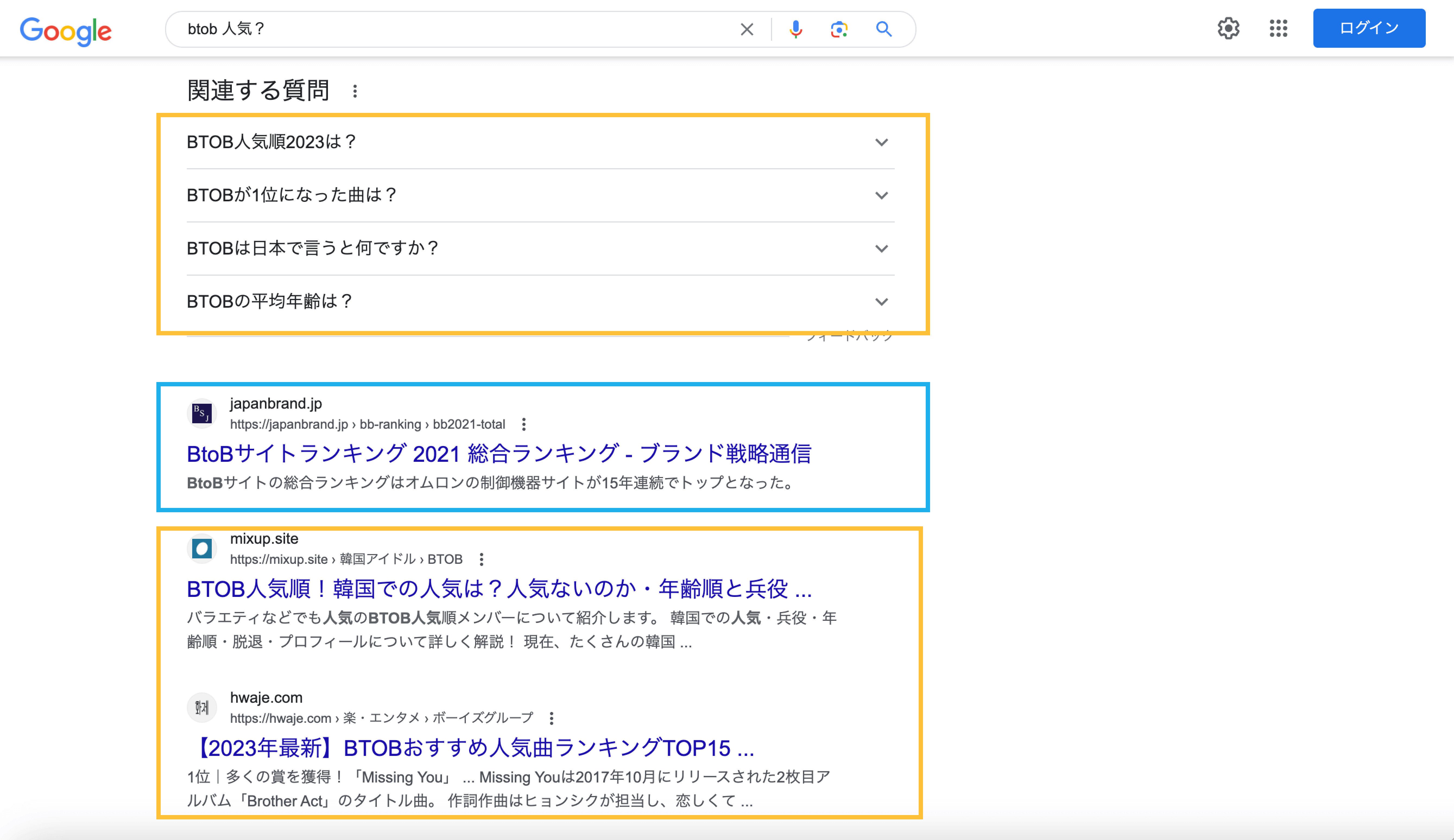Click hwaje.com site name

[266, 698]
